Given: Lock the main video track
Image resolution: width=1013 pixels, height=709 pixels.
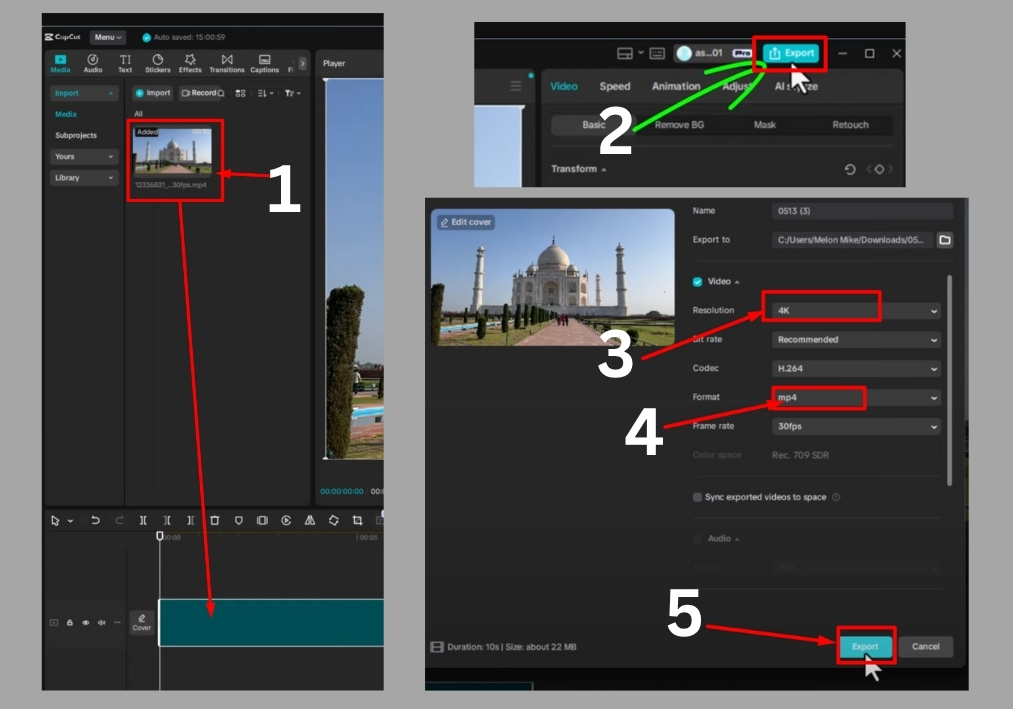Looking at the screenshot, I should (70, 622).
